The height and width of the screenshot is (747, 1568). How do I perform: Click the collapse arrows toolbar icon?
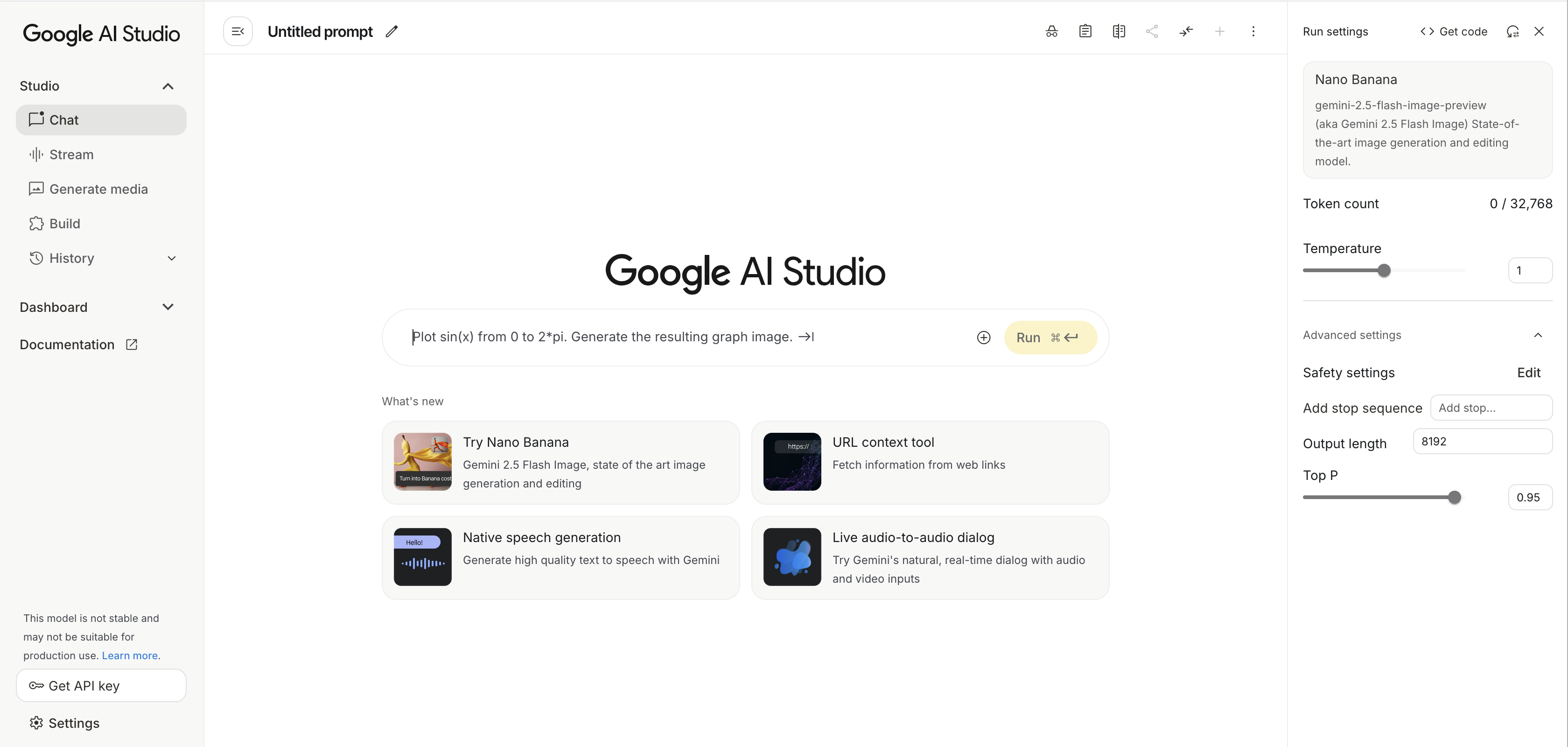tap(1186, 32)
